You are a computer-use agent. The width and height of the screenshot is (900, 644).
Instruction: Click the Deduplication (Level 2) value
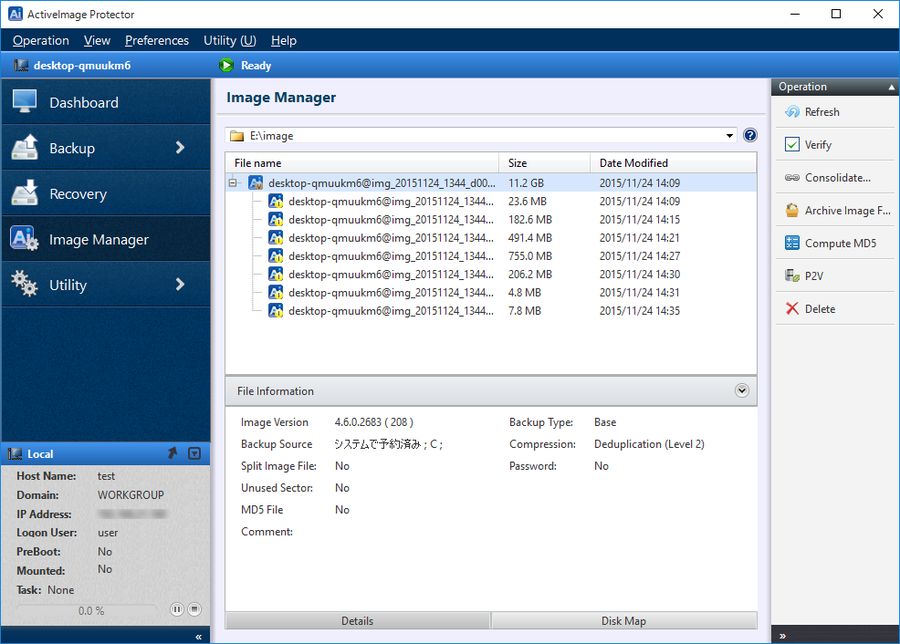(x=649, y=444)
